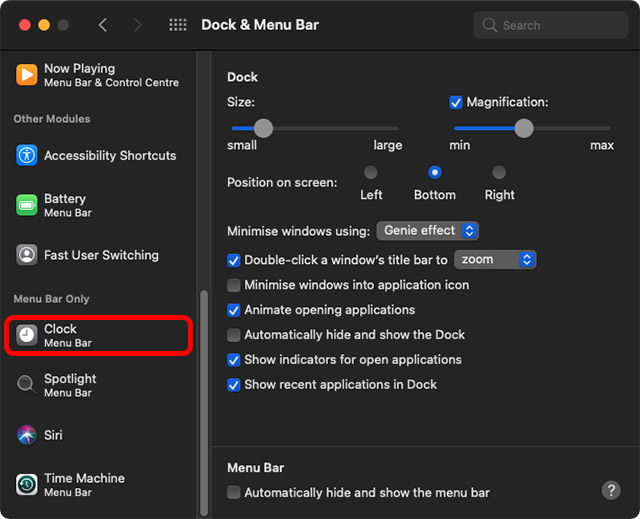Select Clock Menu Bar item

click(98, 335)
